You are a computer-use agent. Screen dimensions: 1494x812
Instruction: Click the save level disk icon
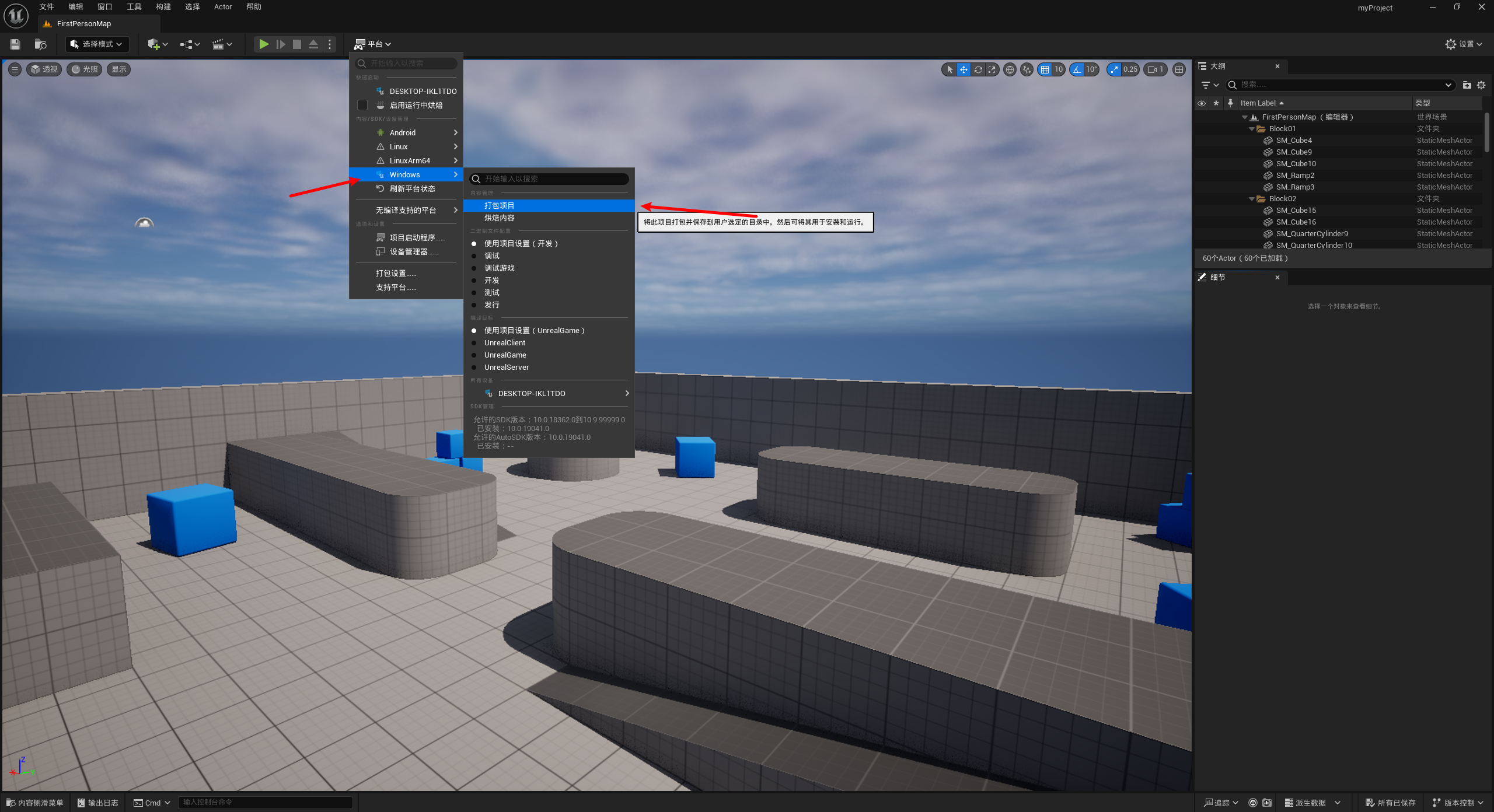15,44
